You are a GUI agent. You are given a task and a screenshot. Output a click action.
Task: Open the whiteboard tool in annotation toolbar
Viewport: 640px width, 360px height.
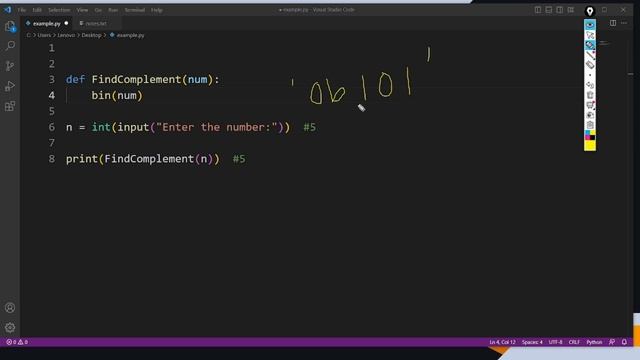tap(590, 105)
